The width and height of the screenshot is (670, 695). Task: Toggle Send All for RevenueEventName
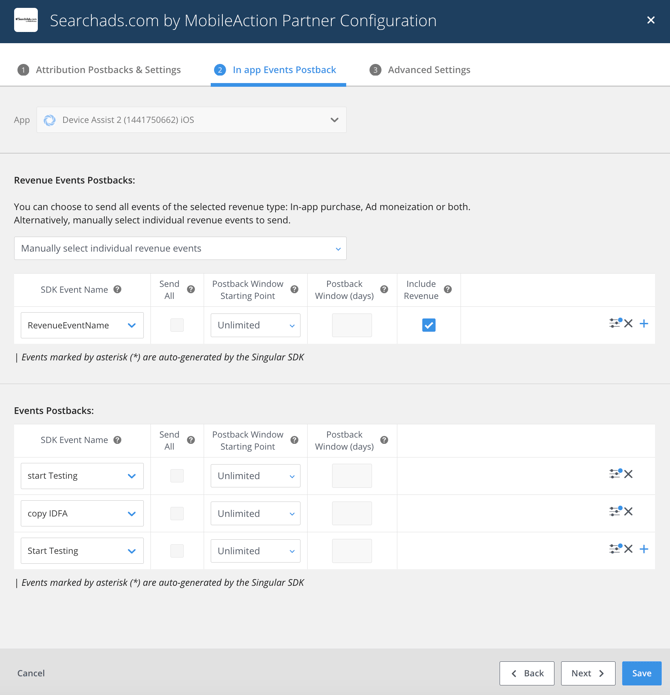click(x=177, y=325)
